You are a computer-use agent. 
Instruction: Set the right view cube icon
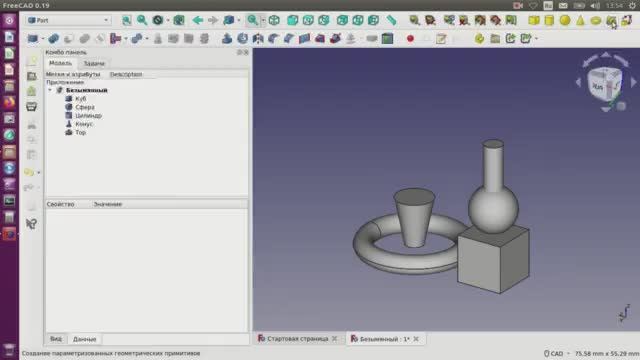(324, 20)
